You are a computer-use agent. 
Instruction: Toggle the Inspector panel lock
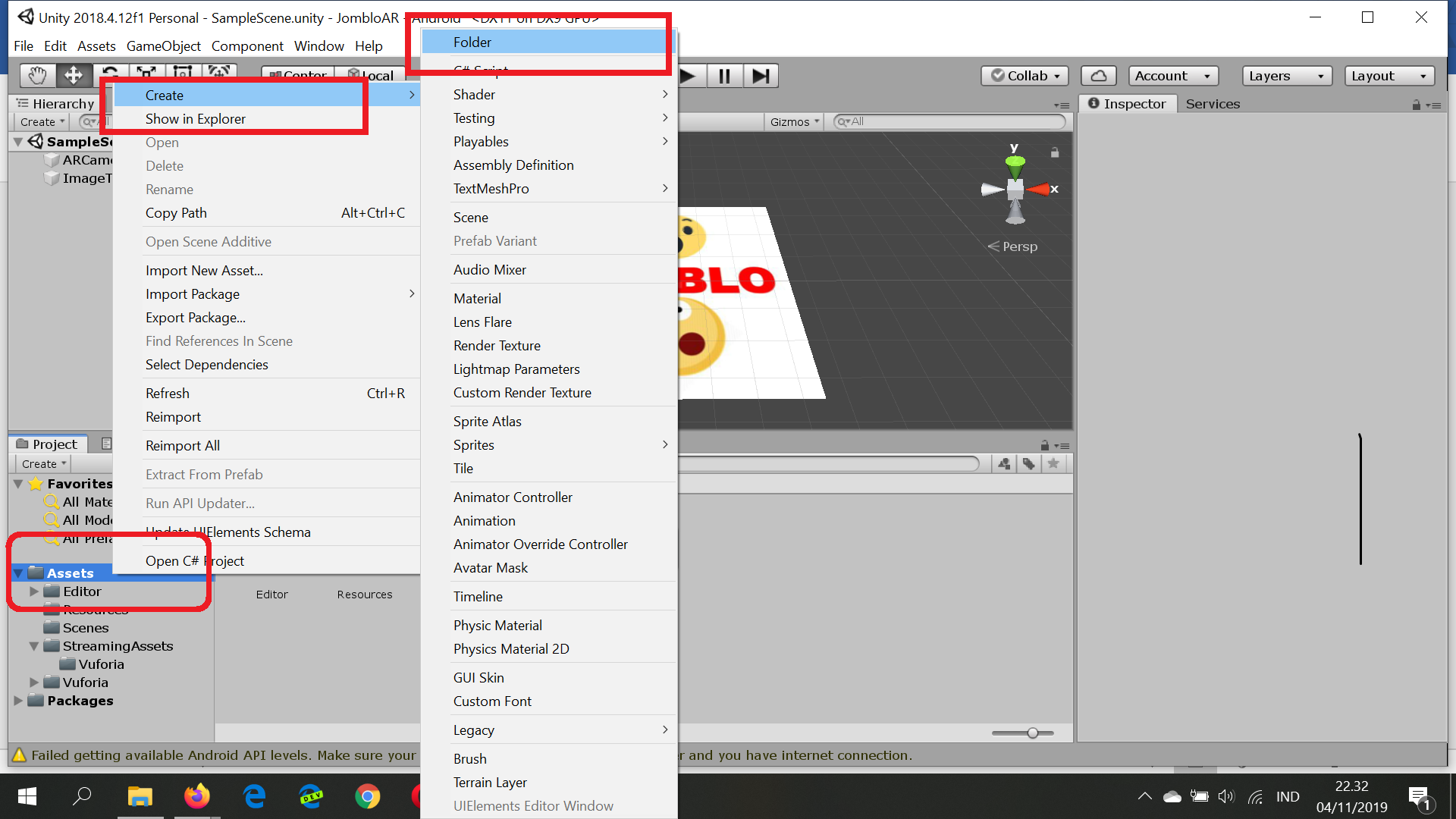tap(1416, 105)
